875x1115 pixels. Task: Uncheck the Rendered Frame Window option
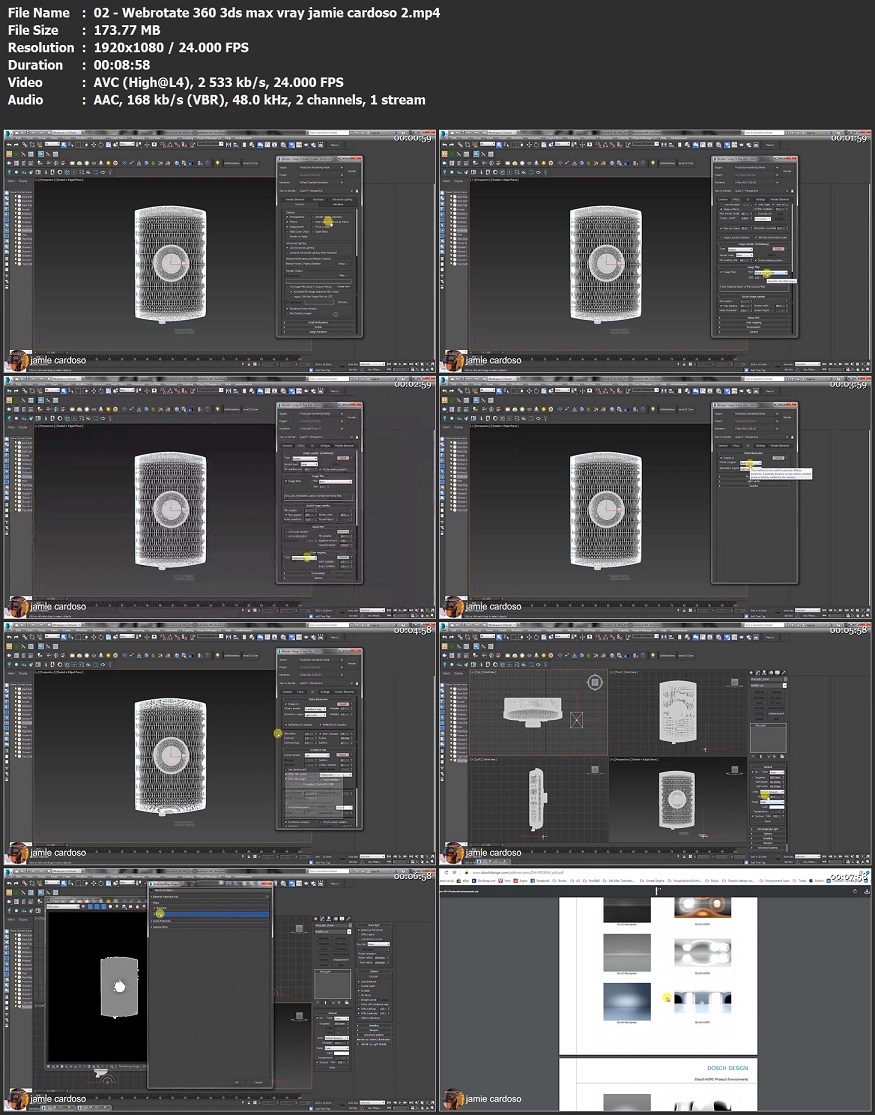286,309
